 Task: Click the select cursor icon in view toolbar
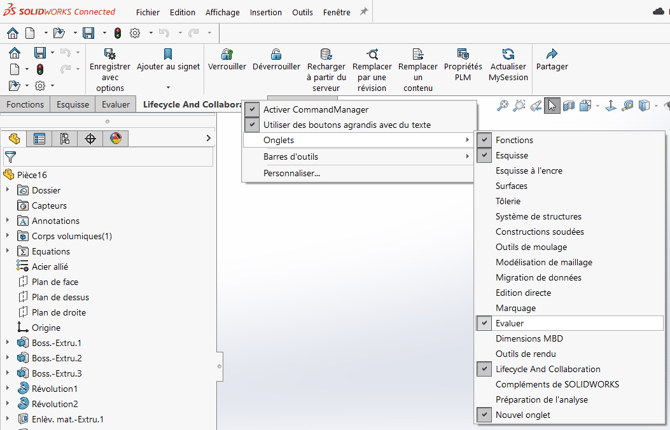(x=552, y=105)
